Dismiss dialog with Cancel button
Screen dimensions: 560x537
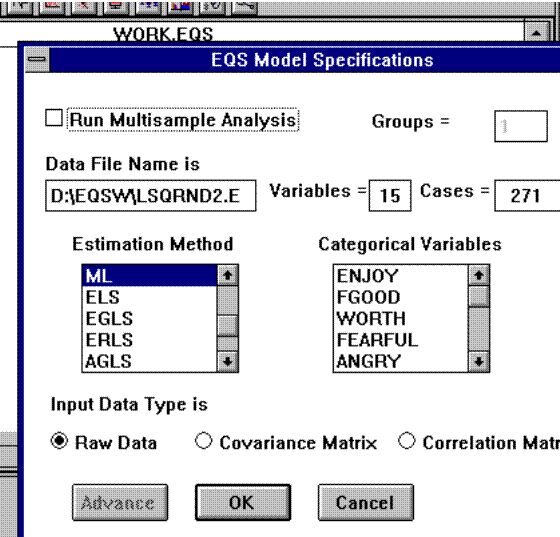[366, 502]
